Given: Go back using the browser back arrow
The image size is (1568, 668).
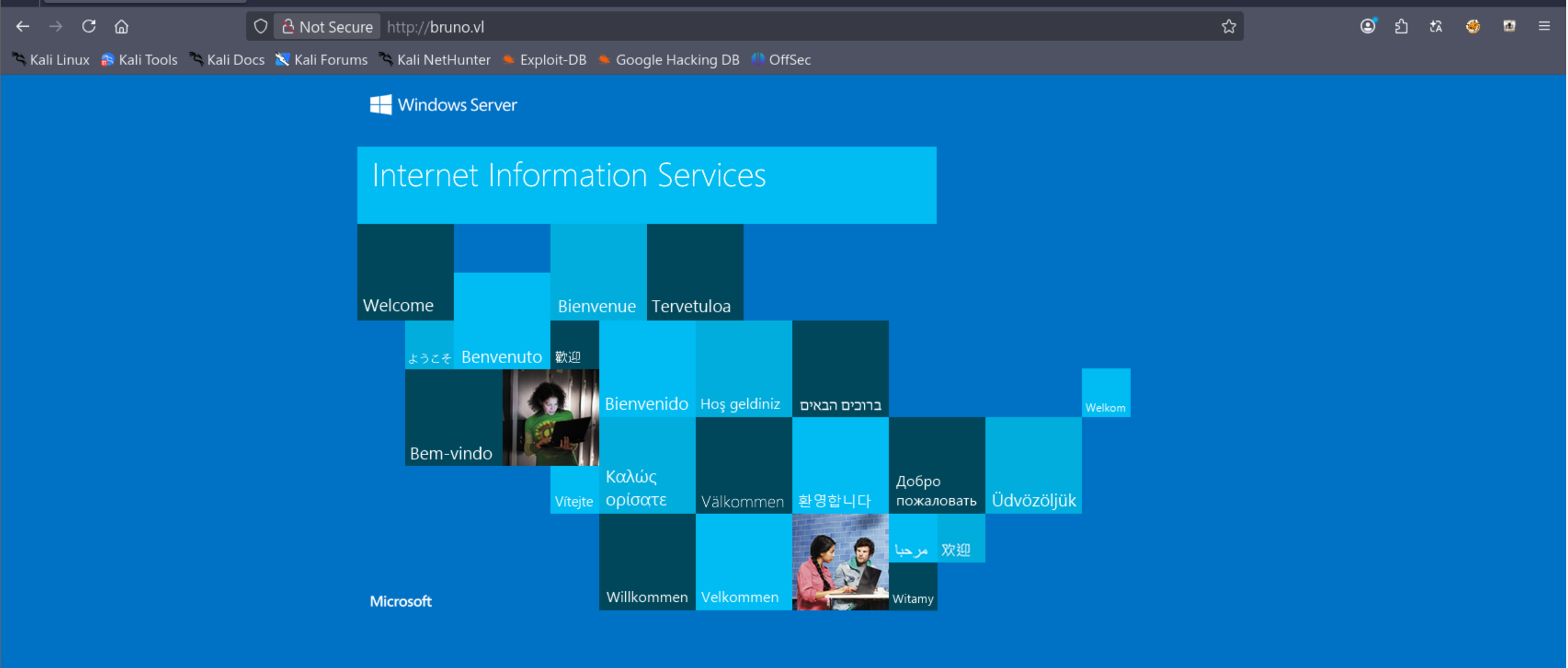Looking at the screenshot, I should pos(23,26).
